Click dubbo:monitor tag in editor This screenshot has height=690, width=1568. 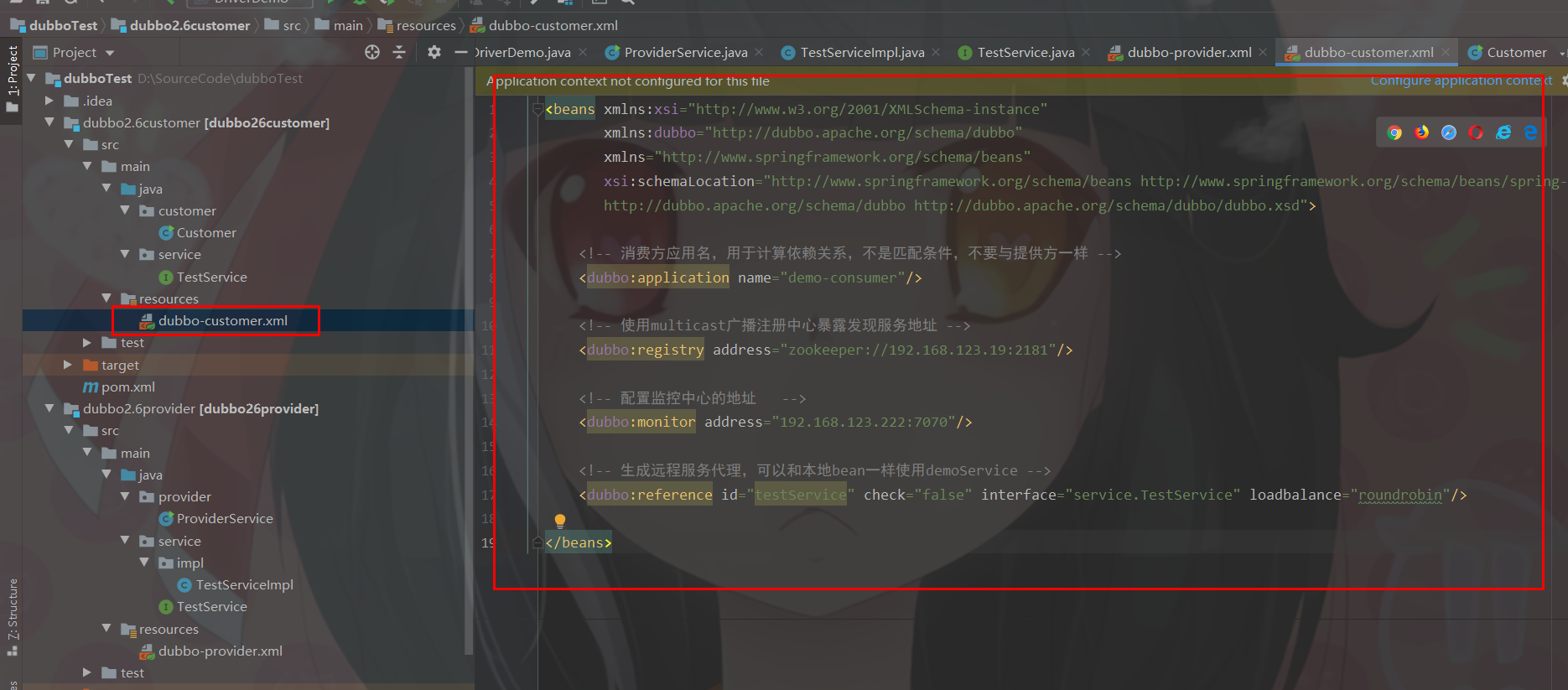pos(641,422)
